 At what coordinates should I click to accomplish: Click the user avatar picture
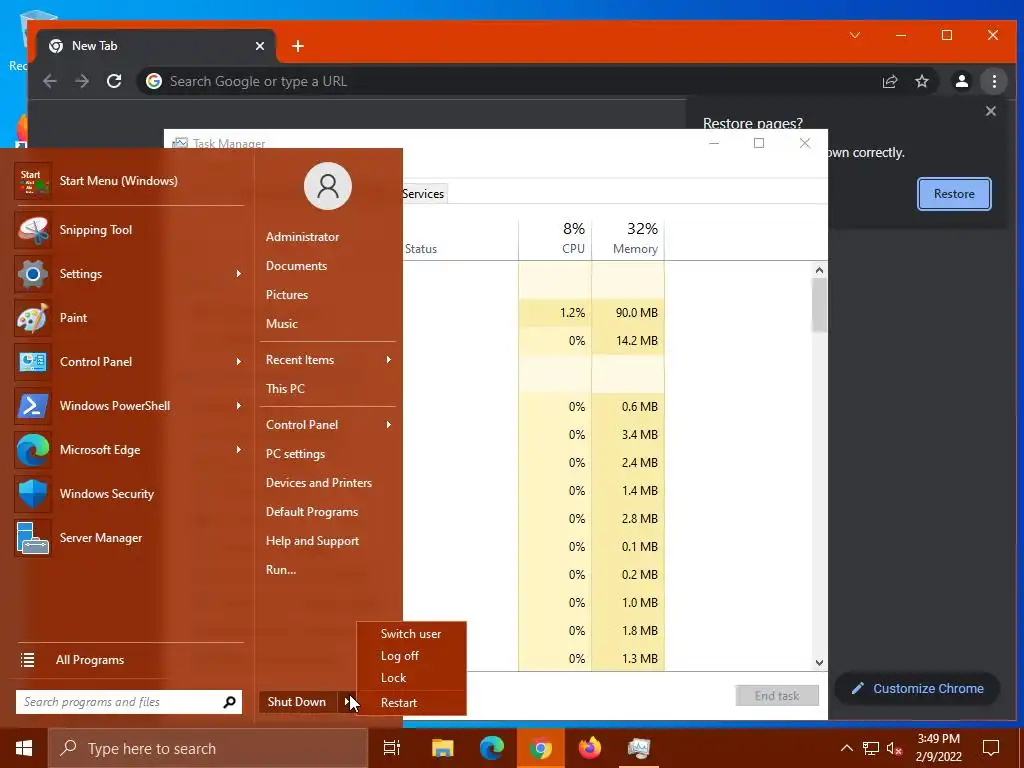(x=328, y=186)
